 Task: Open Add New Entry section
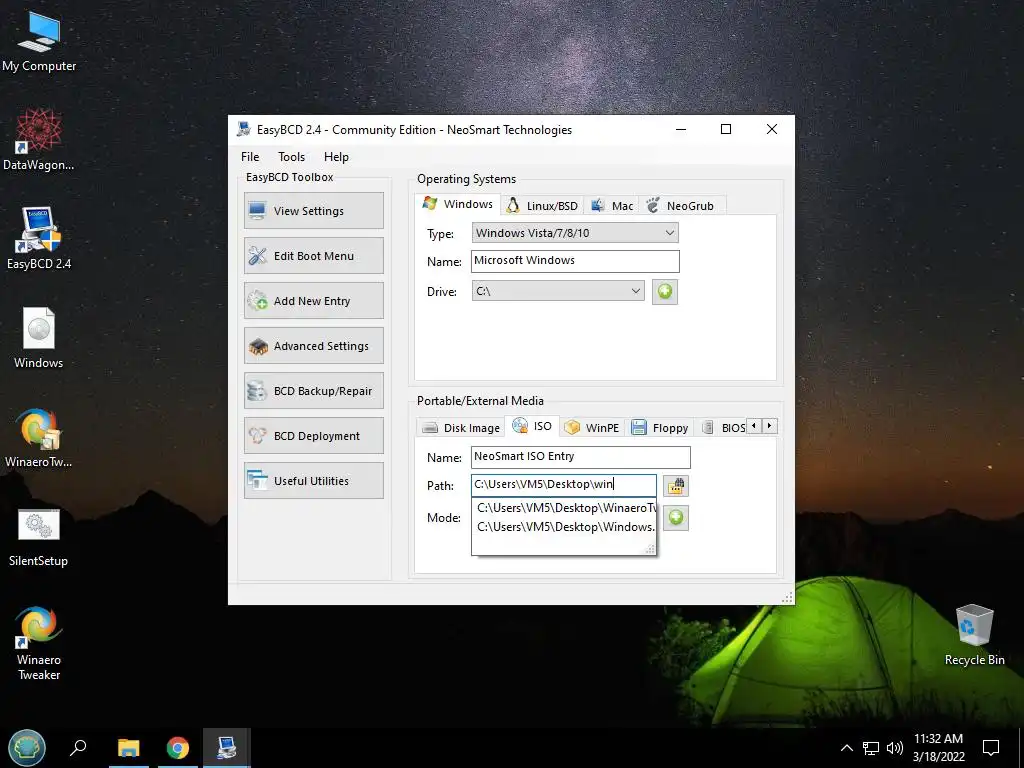coord(313,300)
